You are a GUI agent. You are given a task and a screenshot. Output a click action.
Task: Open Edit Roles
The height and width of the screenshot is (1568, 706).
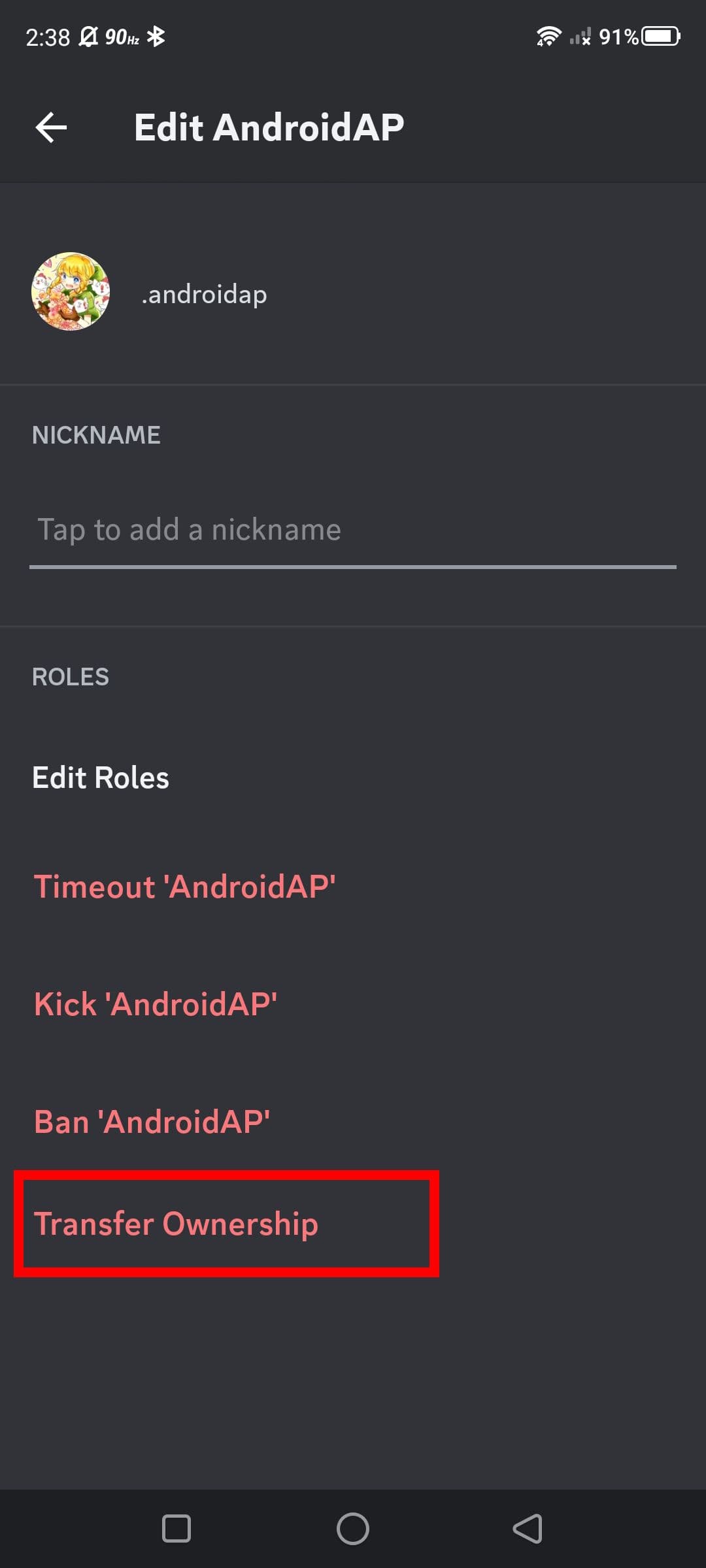point(101,777)
